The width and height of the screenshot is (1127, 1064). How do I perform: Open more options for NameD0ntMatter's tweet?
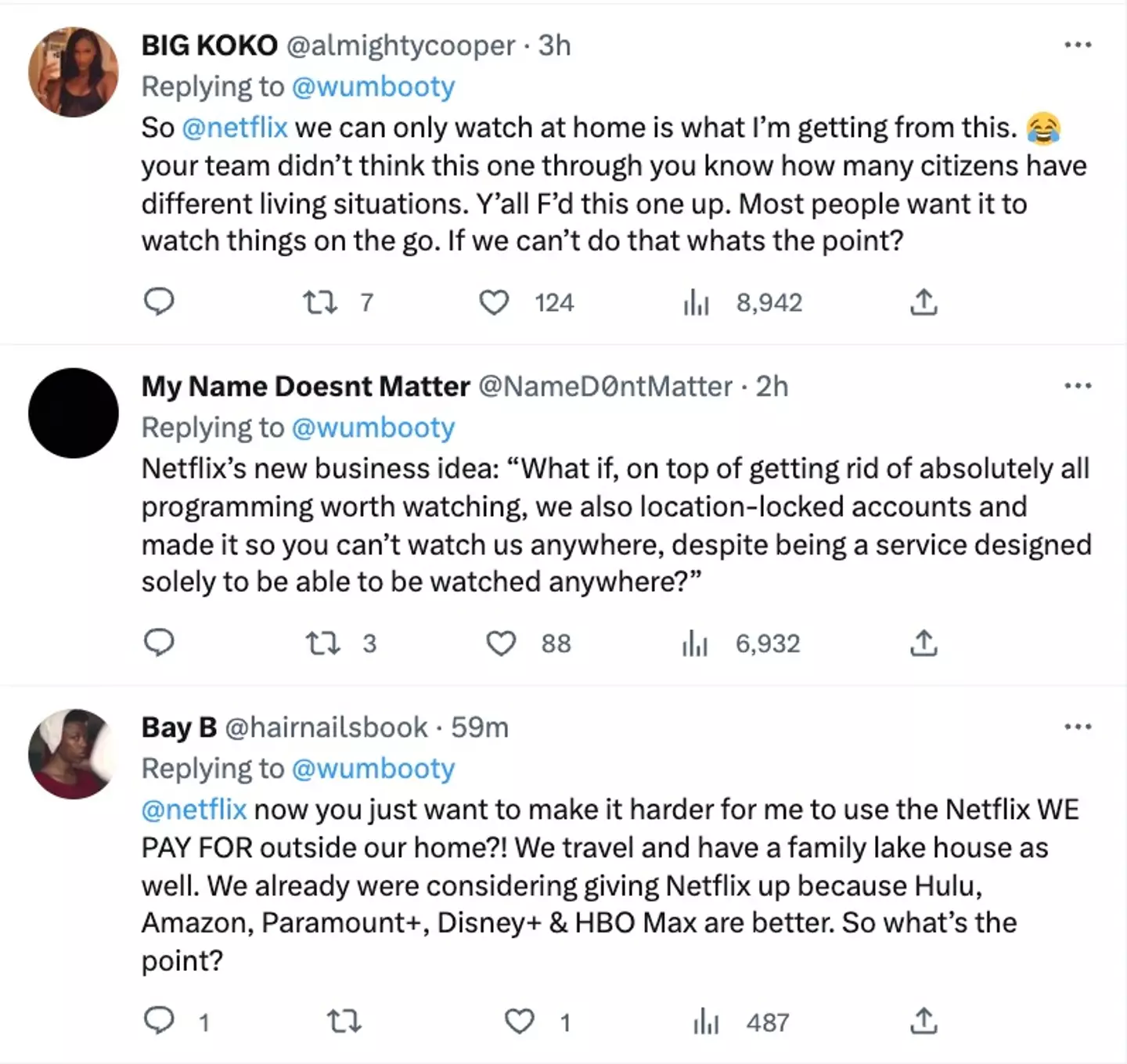pos(1078,386)
